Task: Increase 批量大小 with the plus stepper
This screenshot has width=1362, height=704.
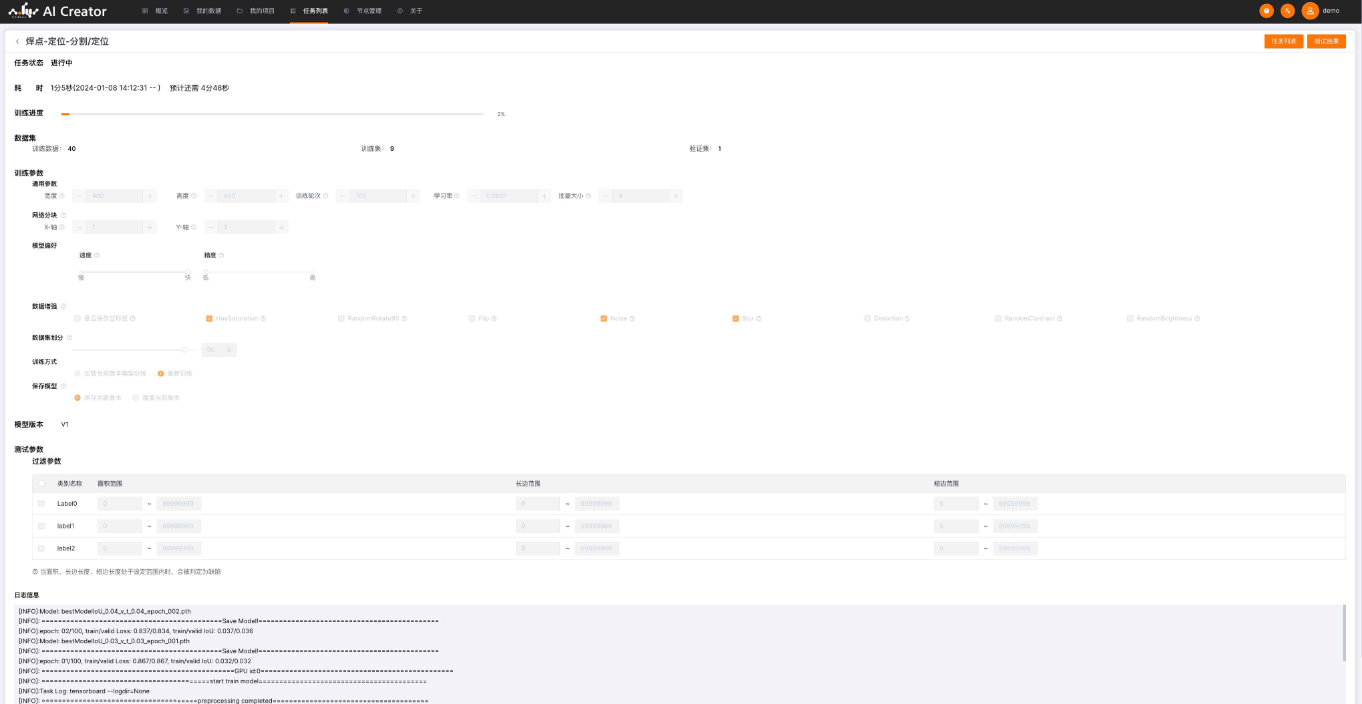Action: (676, 196)
